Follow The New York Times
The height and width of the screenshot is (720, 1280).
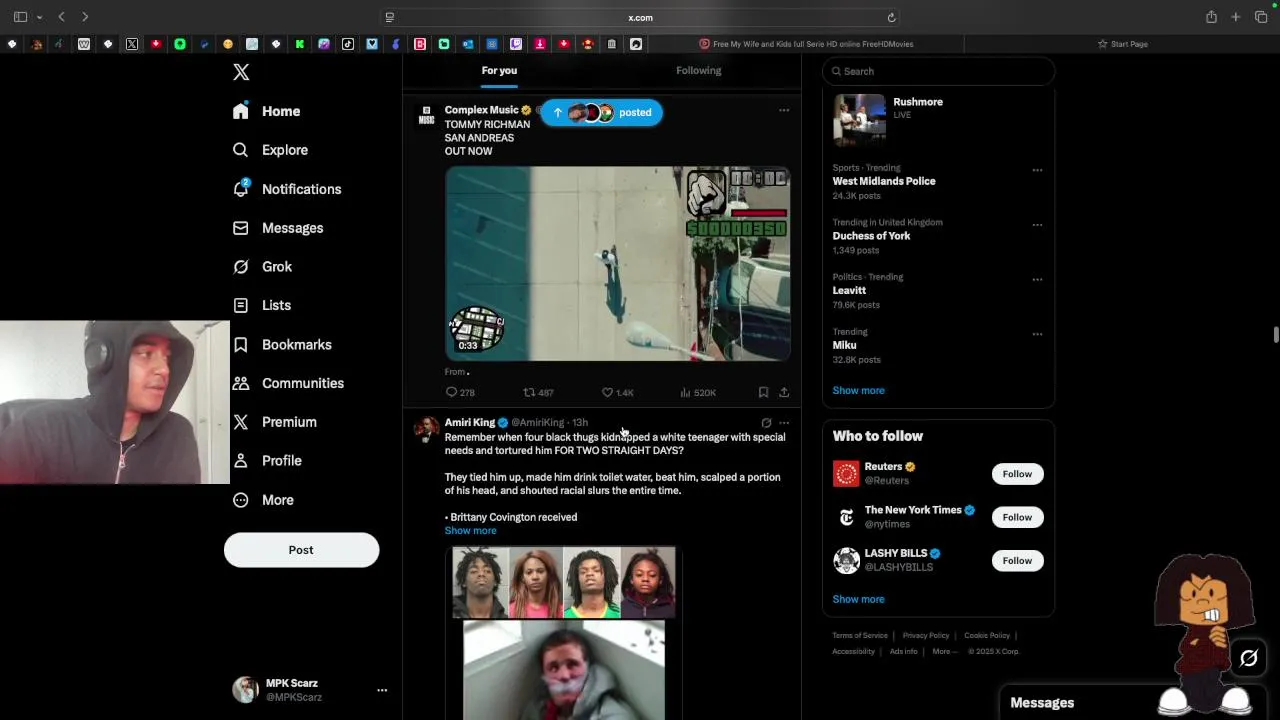(1017, 517)
